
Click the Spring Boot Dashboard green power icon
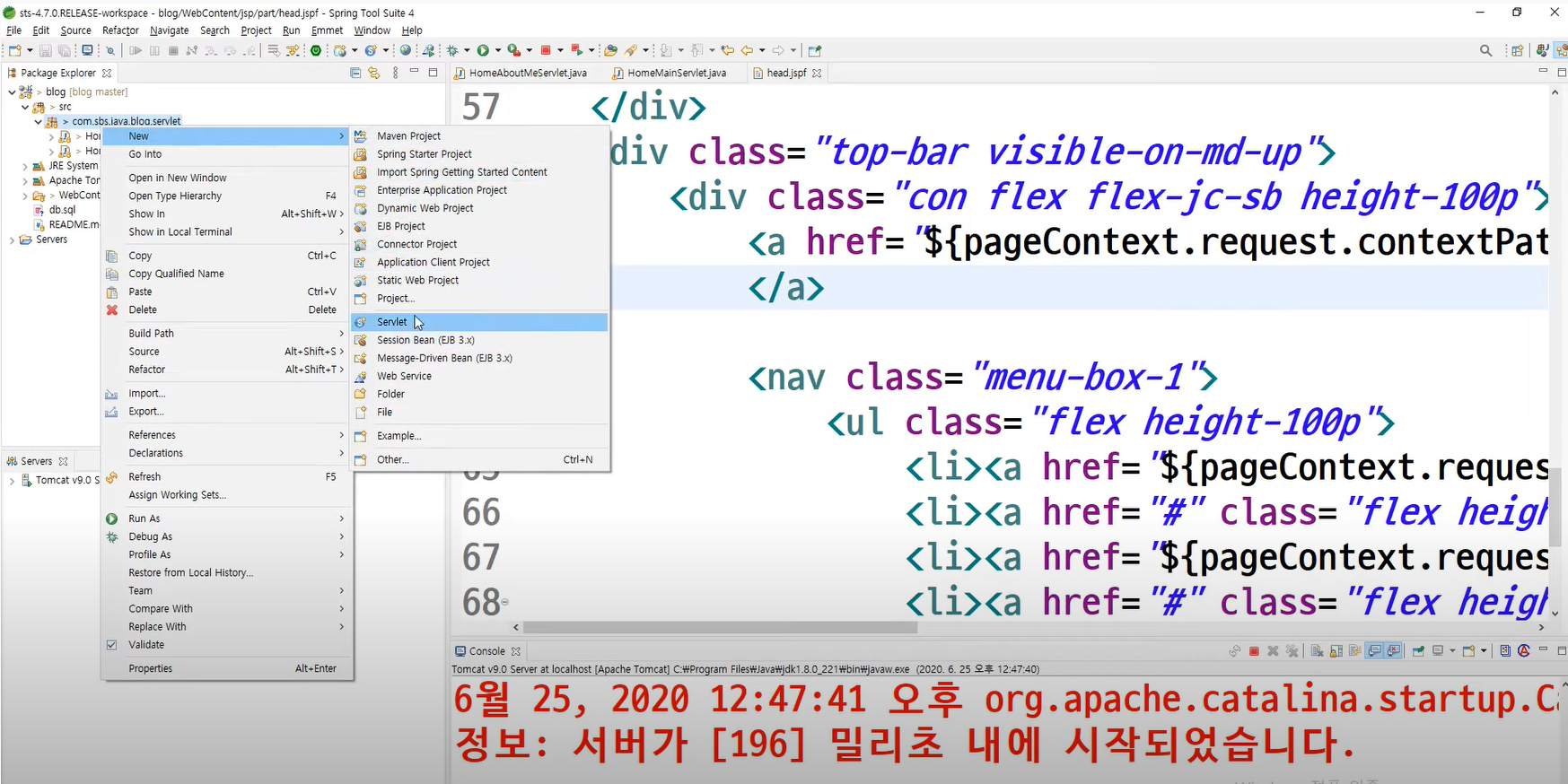[315, 50]
